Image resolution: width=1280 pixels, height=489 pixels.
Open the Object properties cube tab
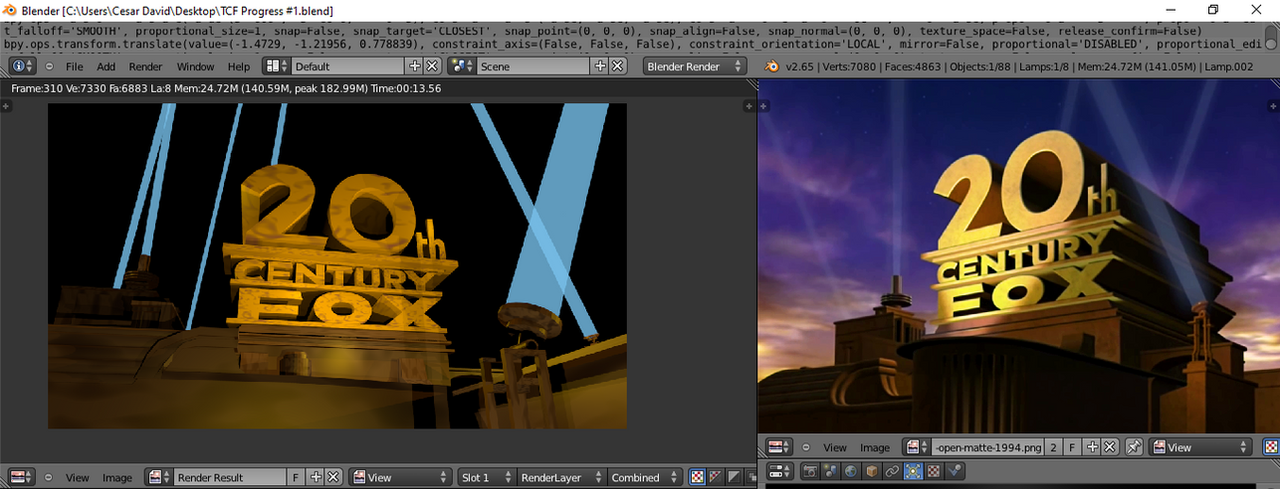click(x=871, y=470)
